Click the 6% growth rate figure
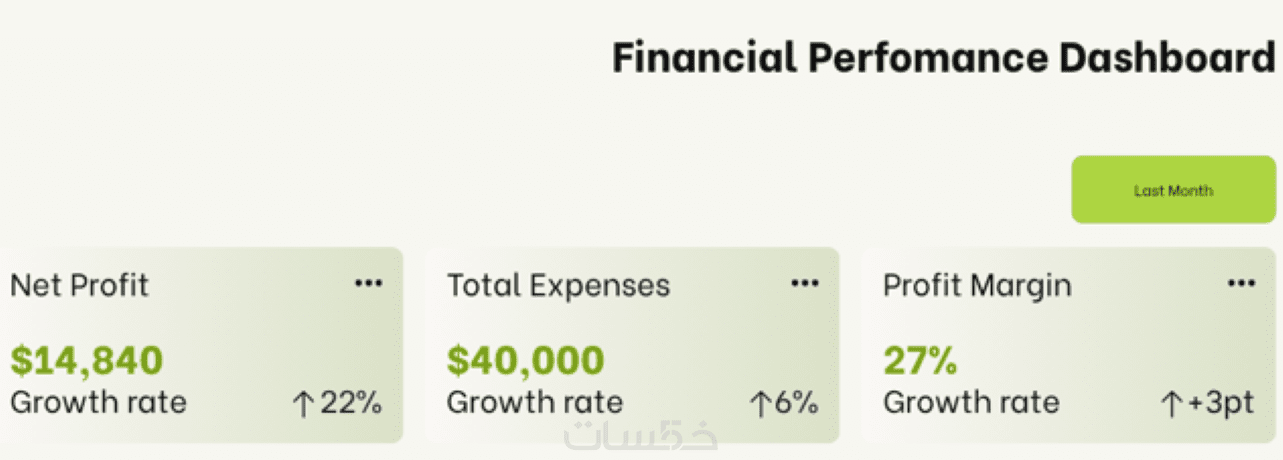The height and width of the screenshot is (460, 1283). pyautogui.click(x=796, y=404)
